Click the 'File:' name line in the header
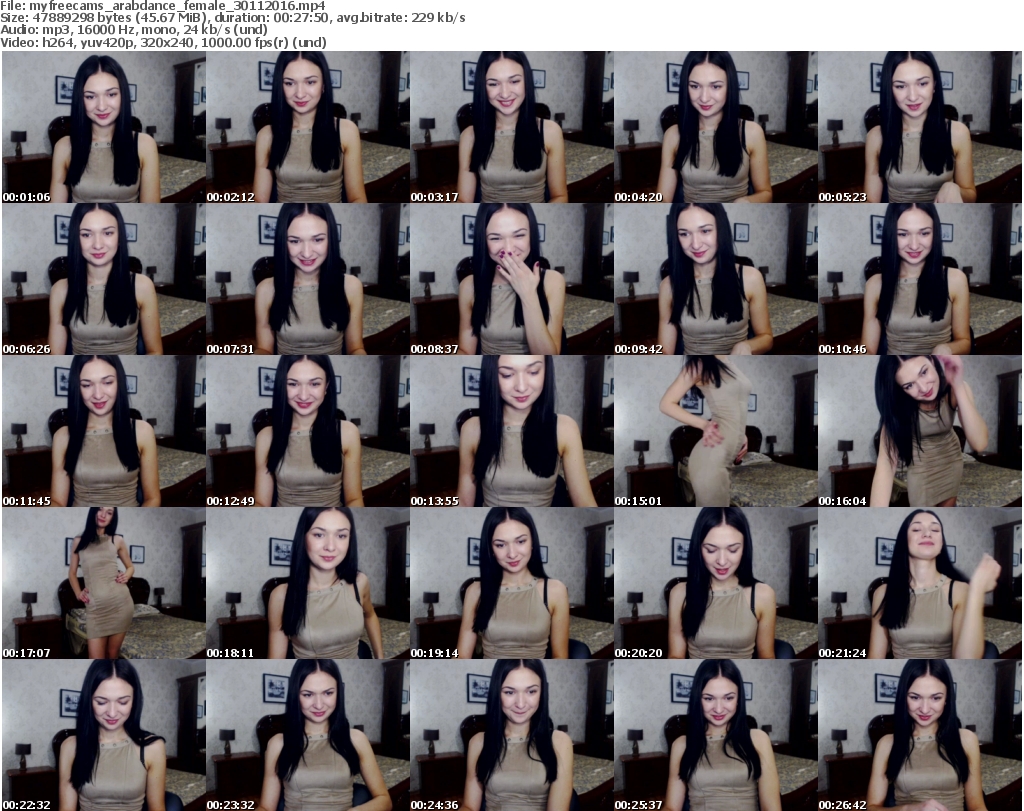 [163, 6]
